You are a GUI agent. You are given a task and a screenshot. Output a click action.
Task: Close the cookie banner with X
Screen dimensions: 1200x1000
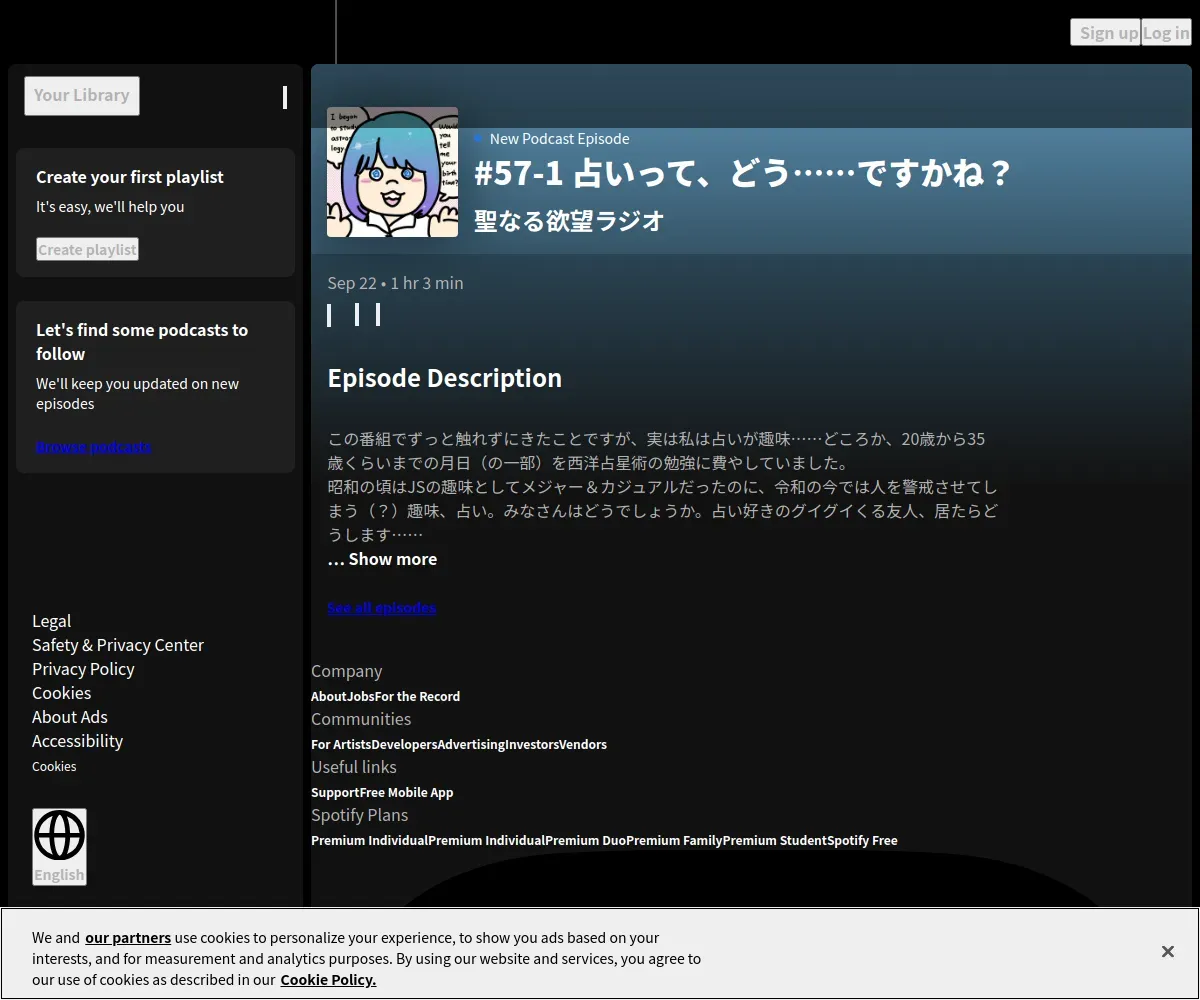[x=1167, y=951]
